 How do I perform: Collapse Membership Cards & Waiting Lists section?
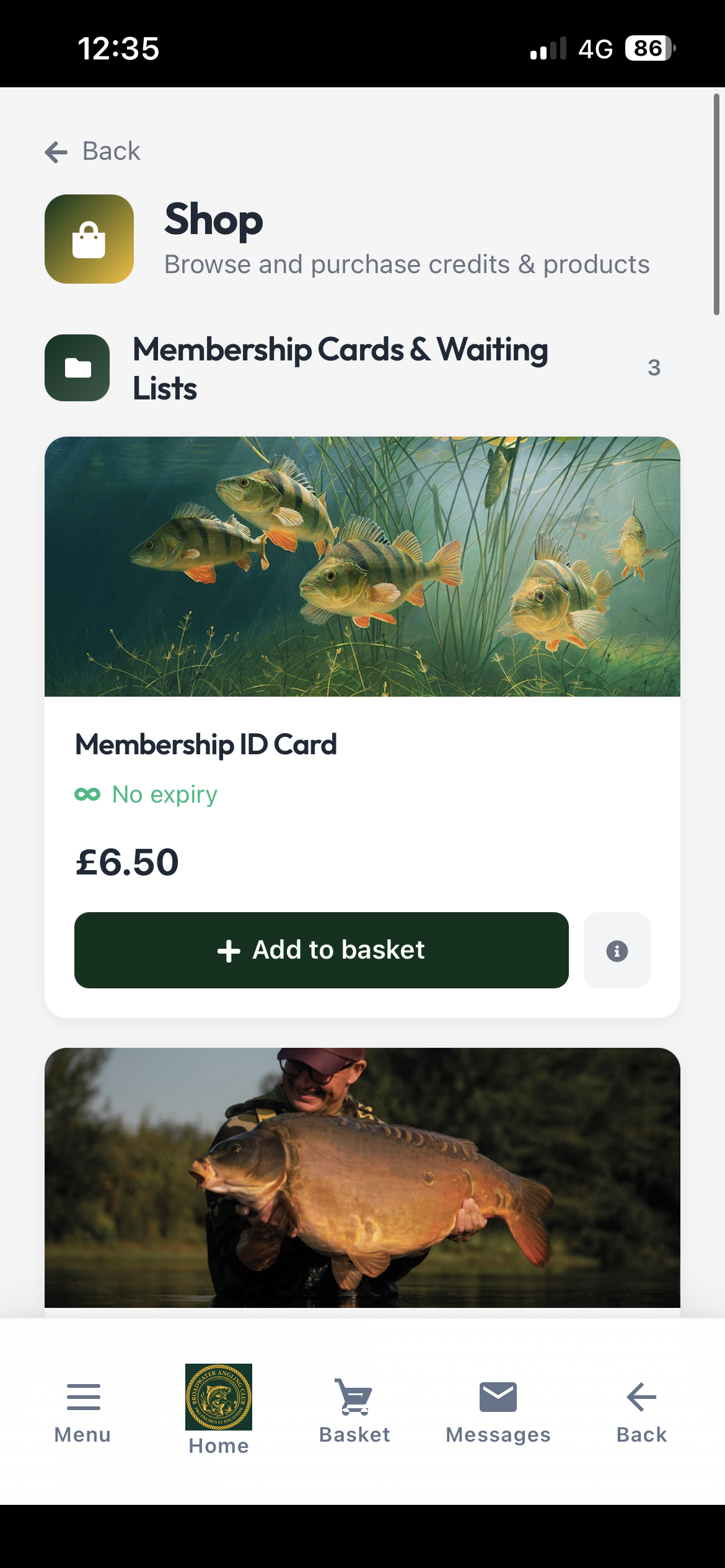340,368
